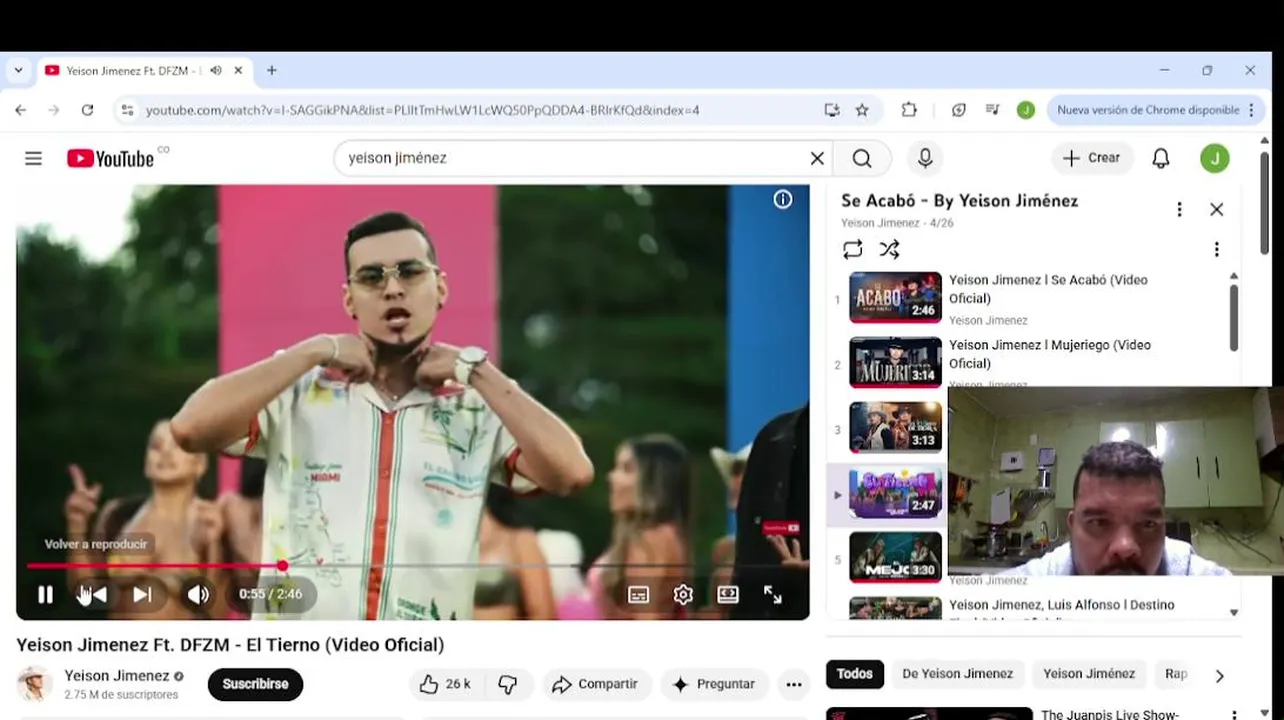Select the Yeison Jiménez chip

click(x=1089, y=674)
